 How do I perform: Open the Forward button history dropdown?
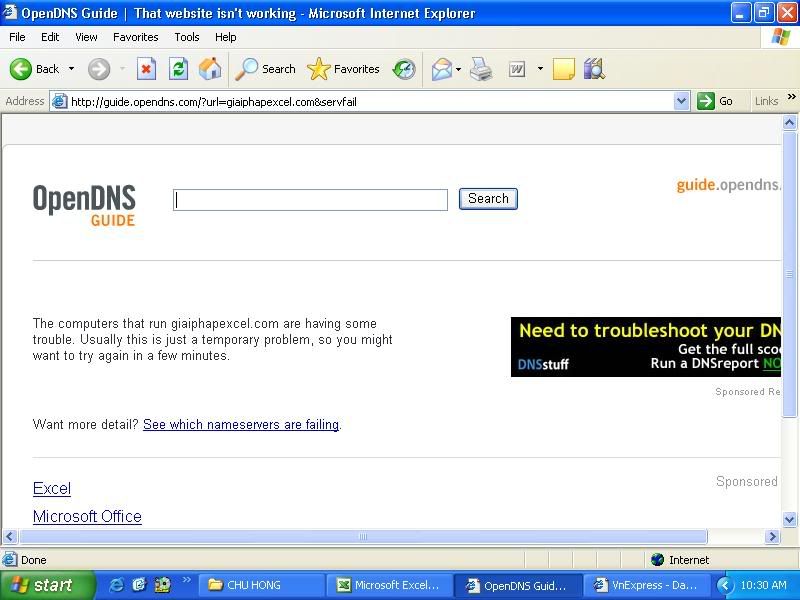(122, 69)
